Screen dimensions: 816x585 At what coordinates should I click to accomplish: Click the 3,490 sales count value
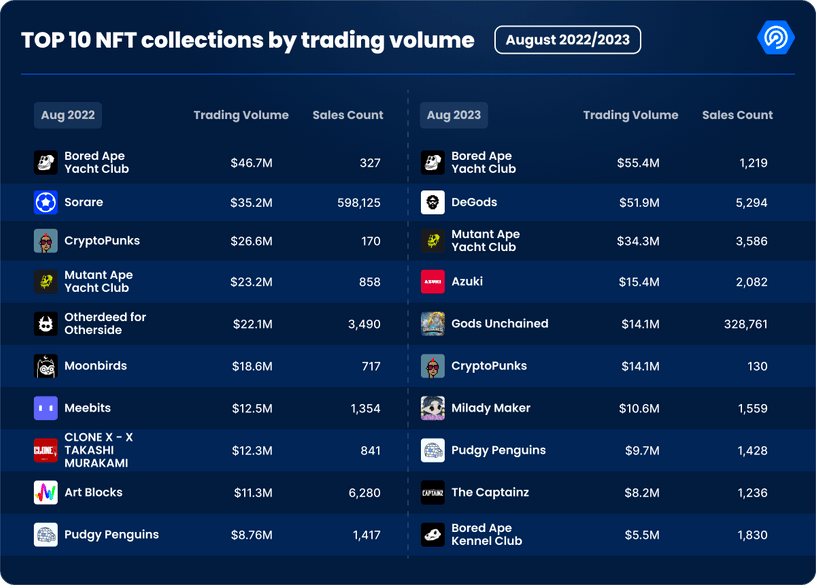[364, 324]
